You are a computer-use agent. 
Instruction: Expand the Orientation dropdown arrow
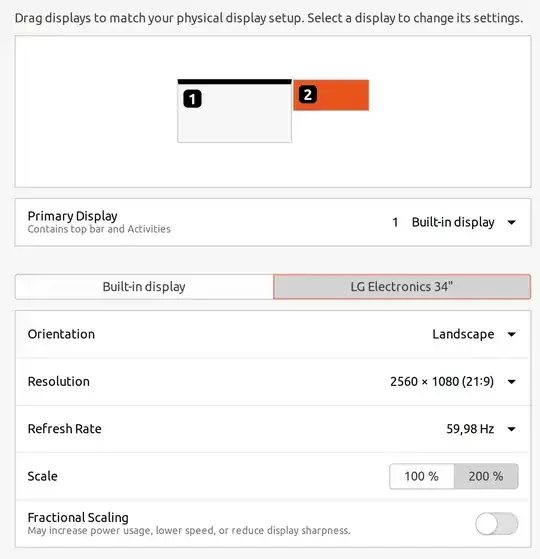pos(511,334)
